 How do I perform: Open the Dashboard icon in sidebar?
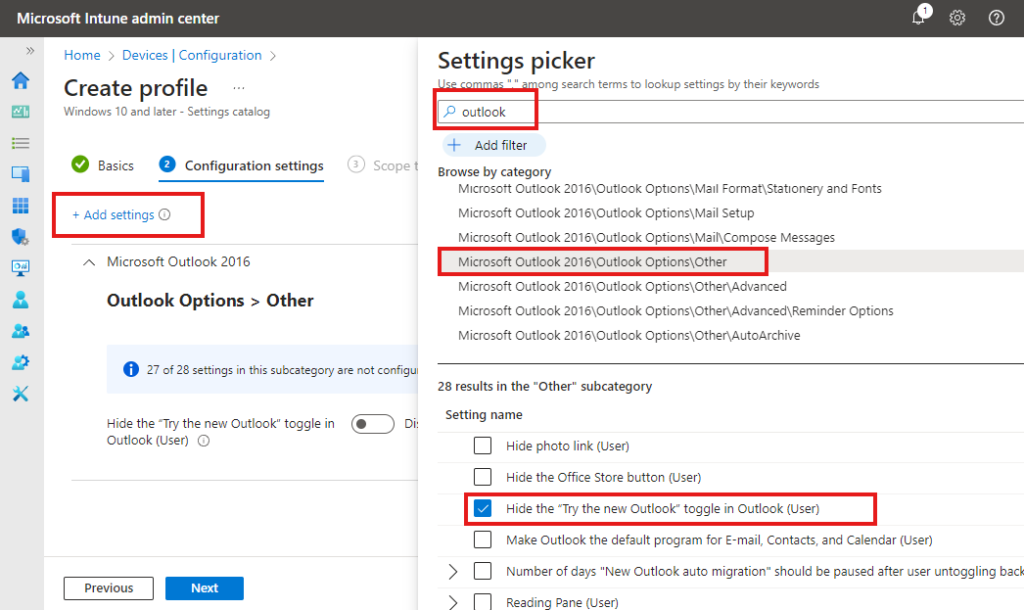[x=20, y=112]
